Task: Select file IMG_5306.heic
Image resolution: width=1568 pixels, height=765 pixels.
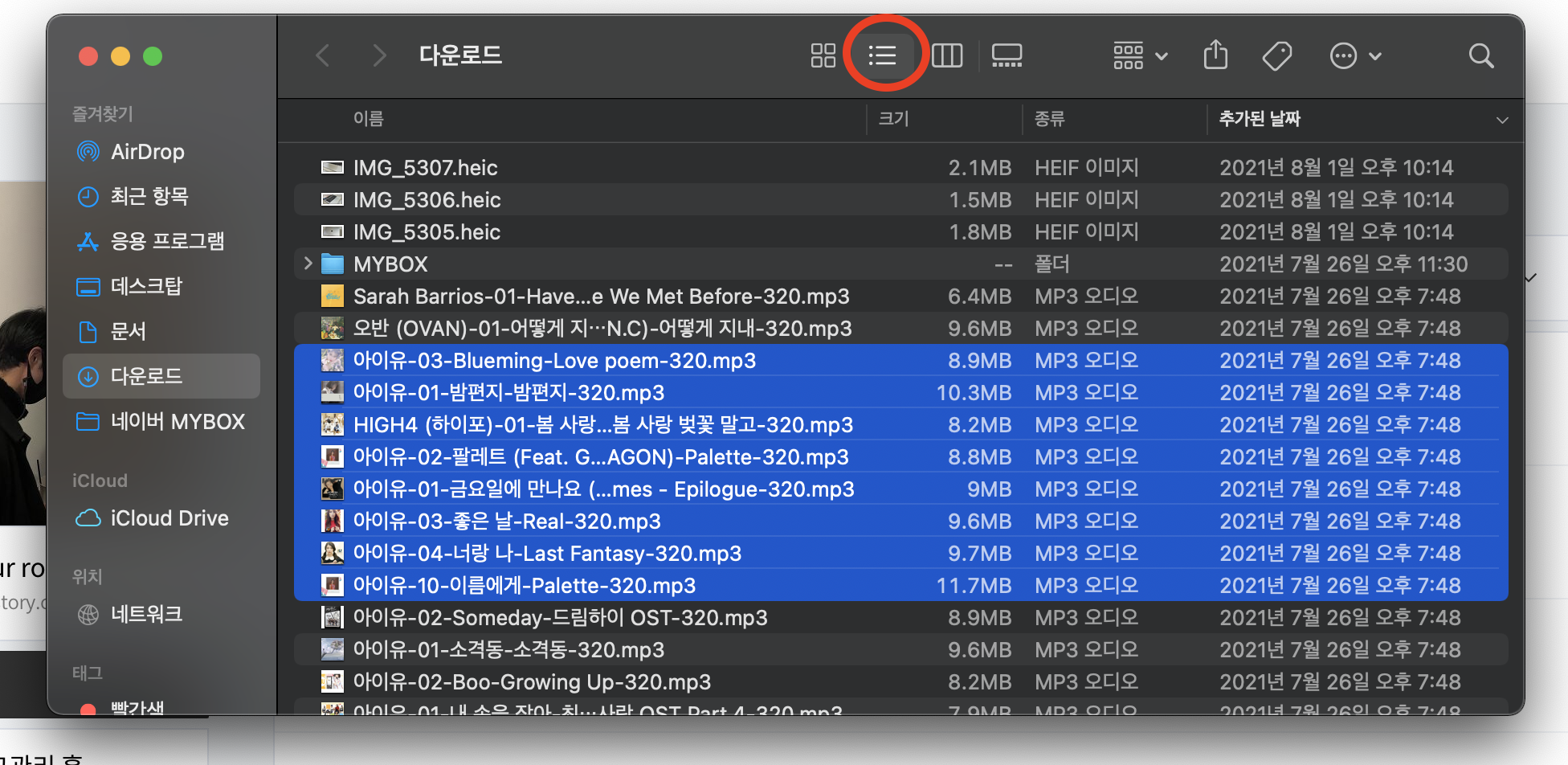Action: [900, 199]
